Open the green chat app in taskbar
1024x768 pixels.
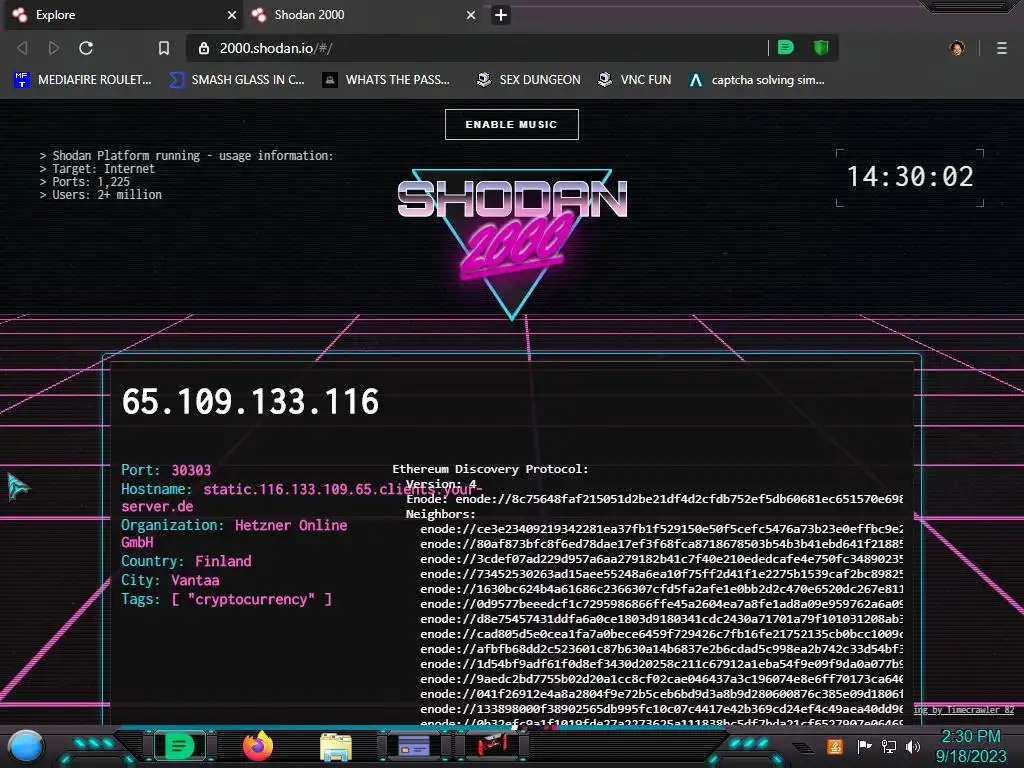pos(180,746)
